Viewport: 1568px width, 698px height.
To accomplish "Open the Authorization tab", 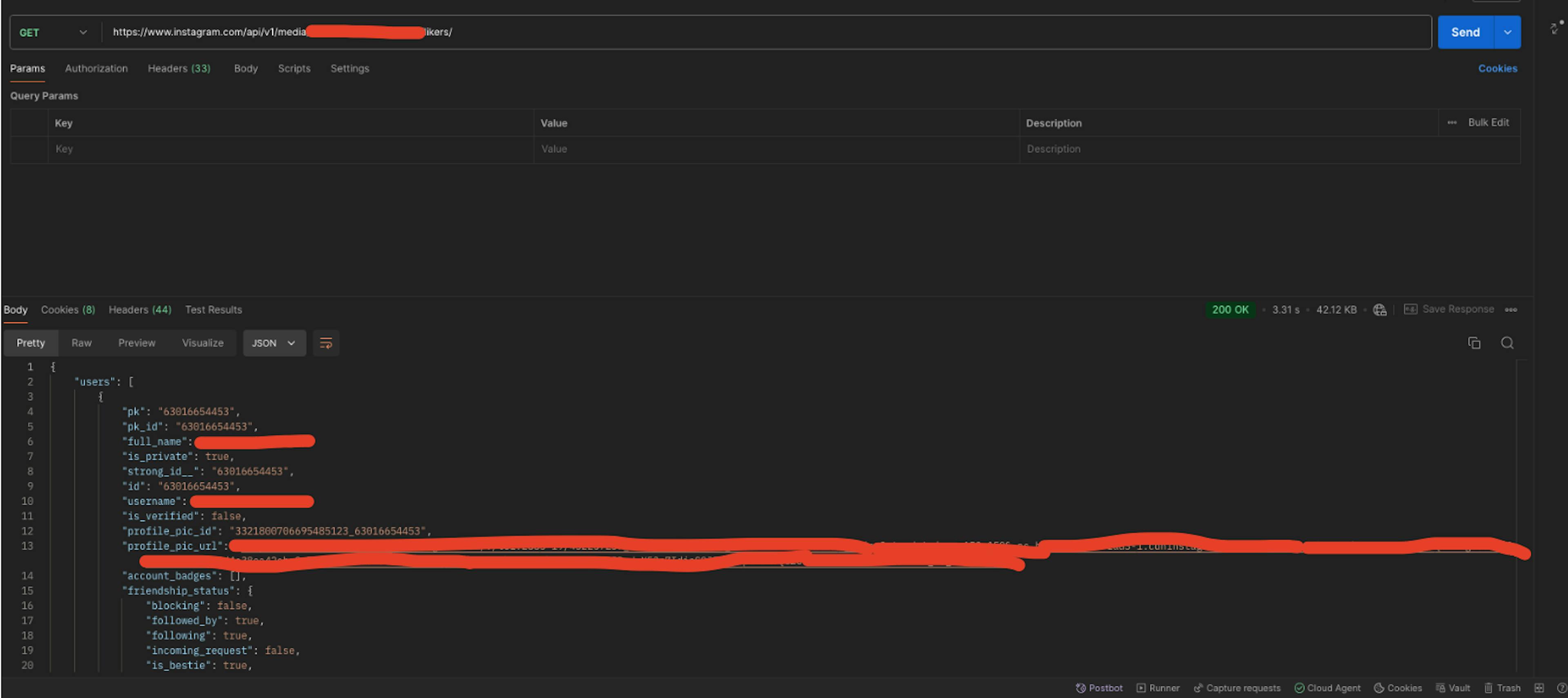I will (96, 68).
